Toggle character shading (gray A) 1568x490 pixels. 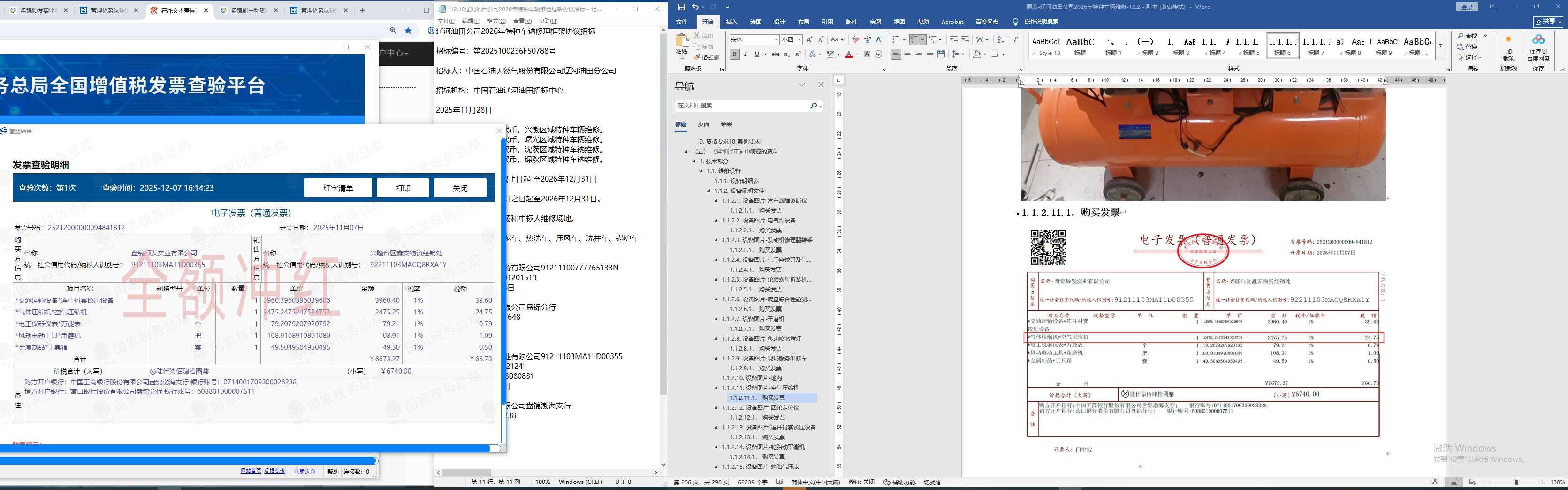[867, 54]
